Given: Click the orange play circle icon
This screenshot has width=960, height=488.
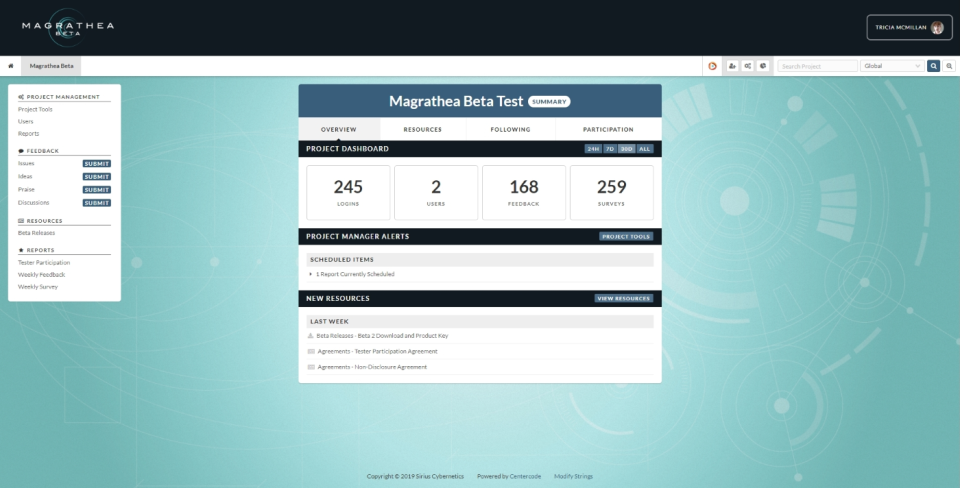Looking at the screenshot, I should (x=712, y=66).
